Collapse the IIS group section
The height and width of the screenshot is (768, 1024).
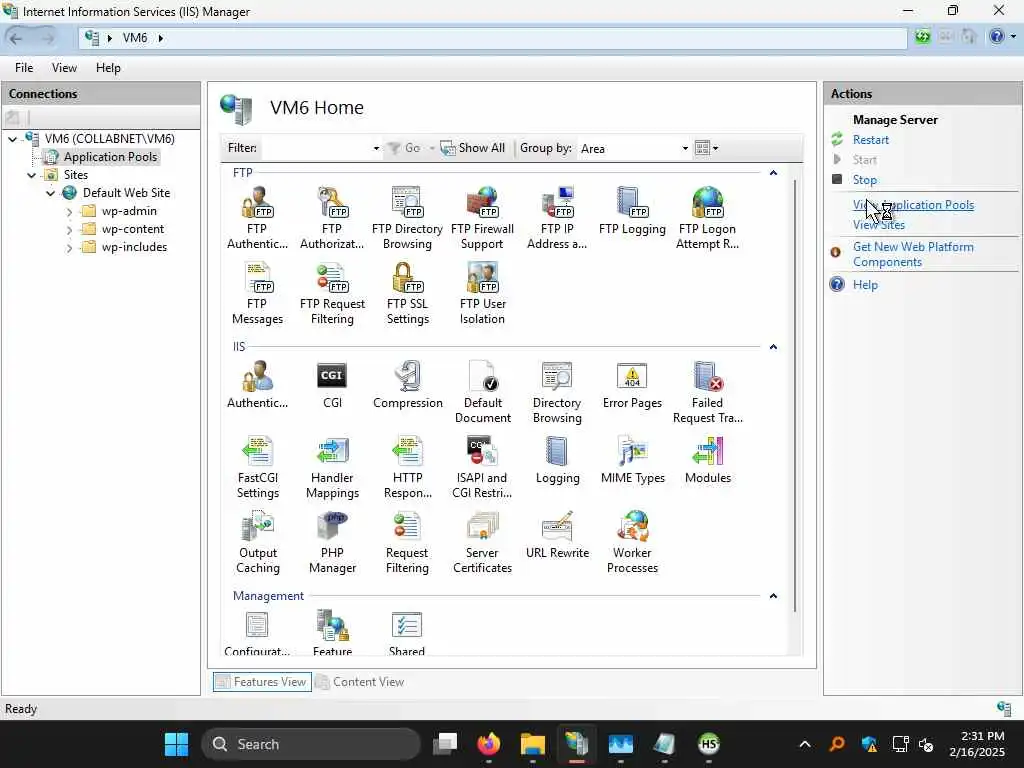pos(773,347)
